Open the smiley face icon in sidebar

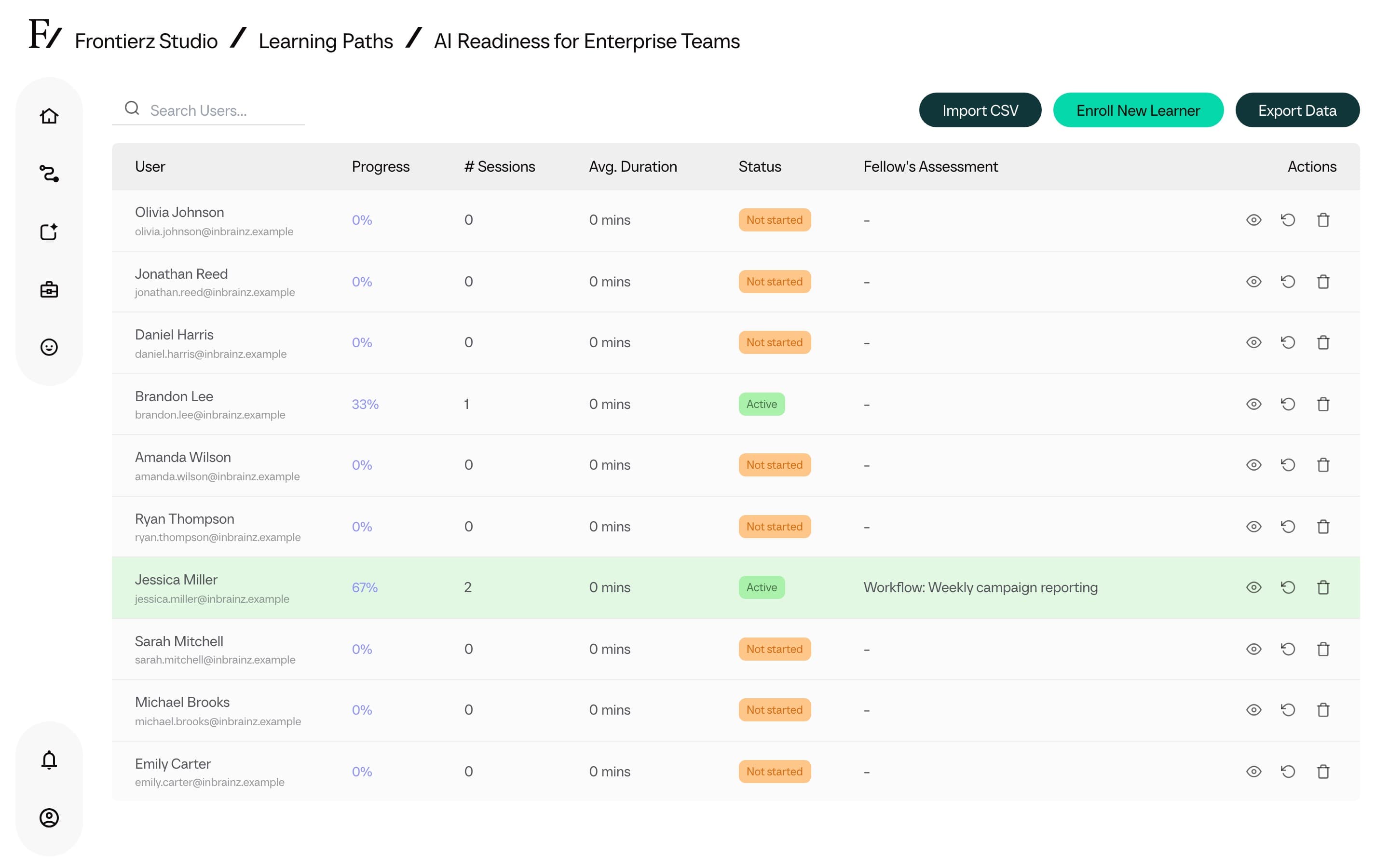tap(49, 347)
